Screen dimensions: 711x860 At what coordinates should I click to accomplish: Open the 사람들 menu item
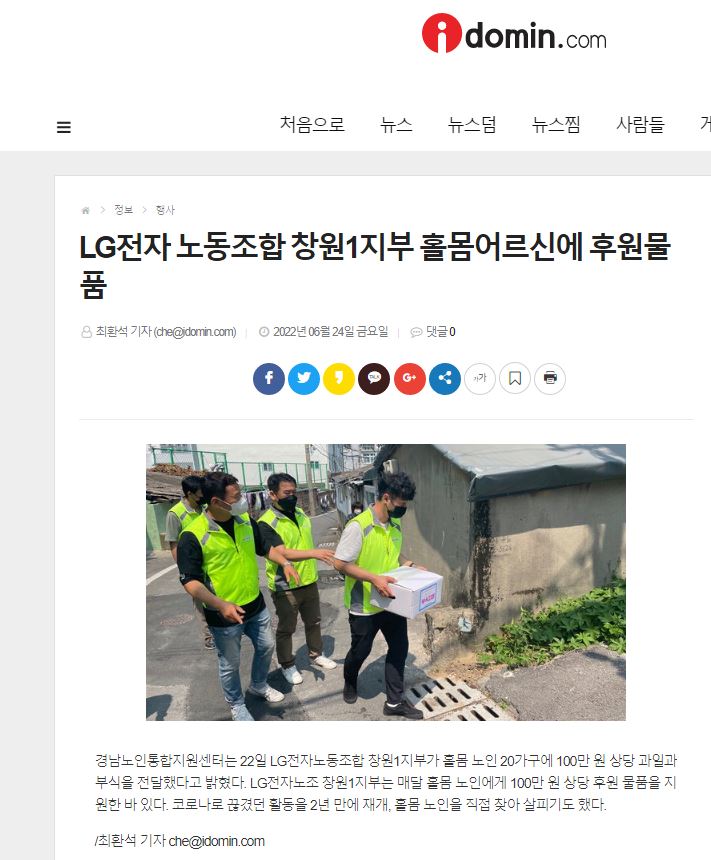pyautogui.click(x=640, y=125)
